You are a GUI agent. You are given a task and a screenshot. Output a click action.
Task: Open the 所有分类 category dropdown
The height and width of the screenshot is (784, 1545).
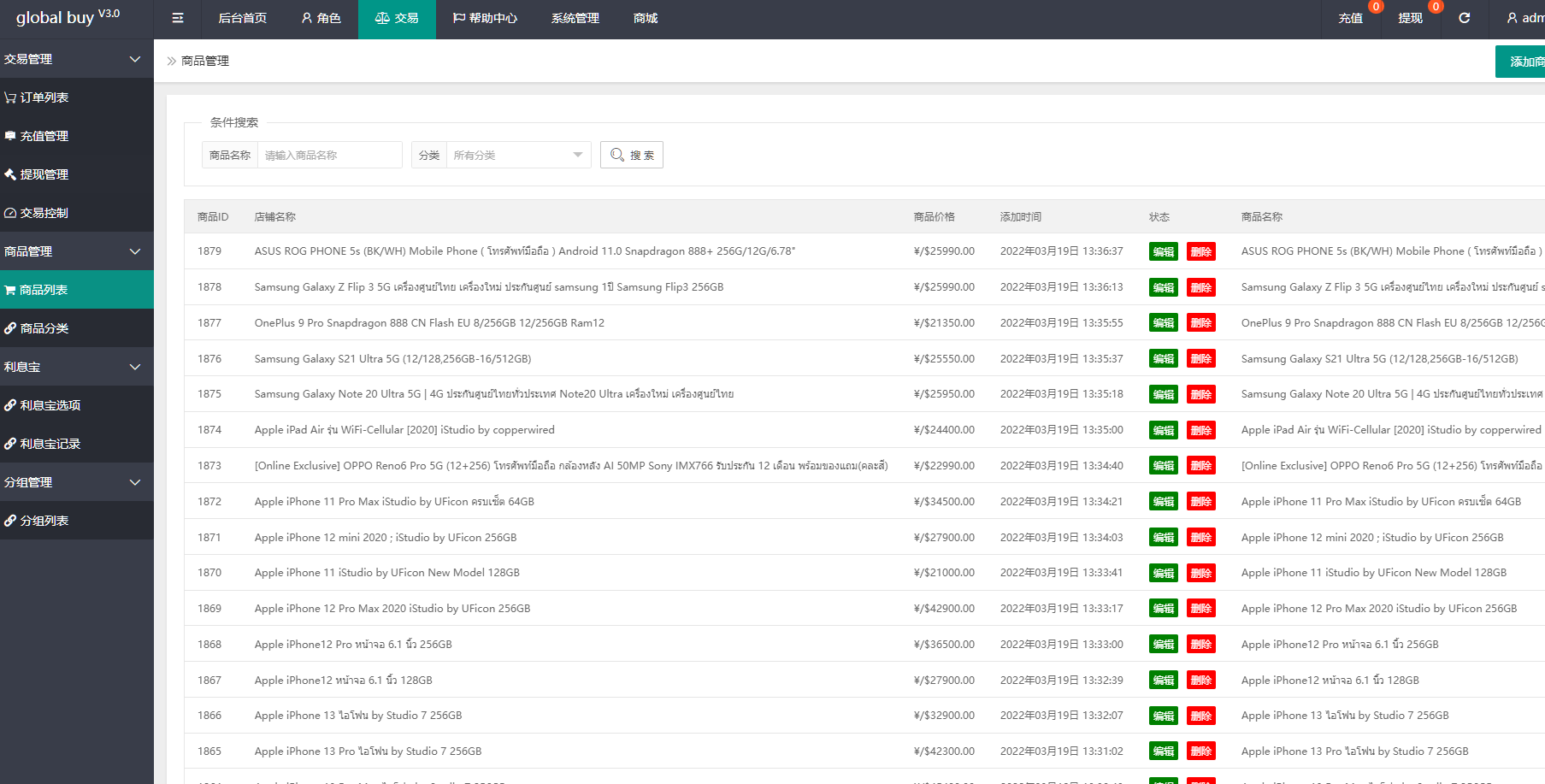(517, 155)
